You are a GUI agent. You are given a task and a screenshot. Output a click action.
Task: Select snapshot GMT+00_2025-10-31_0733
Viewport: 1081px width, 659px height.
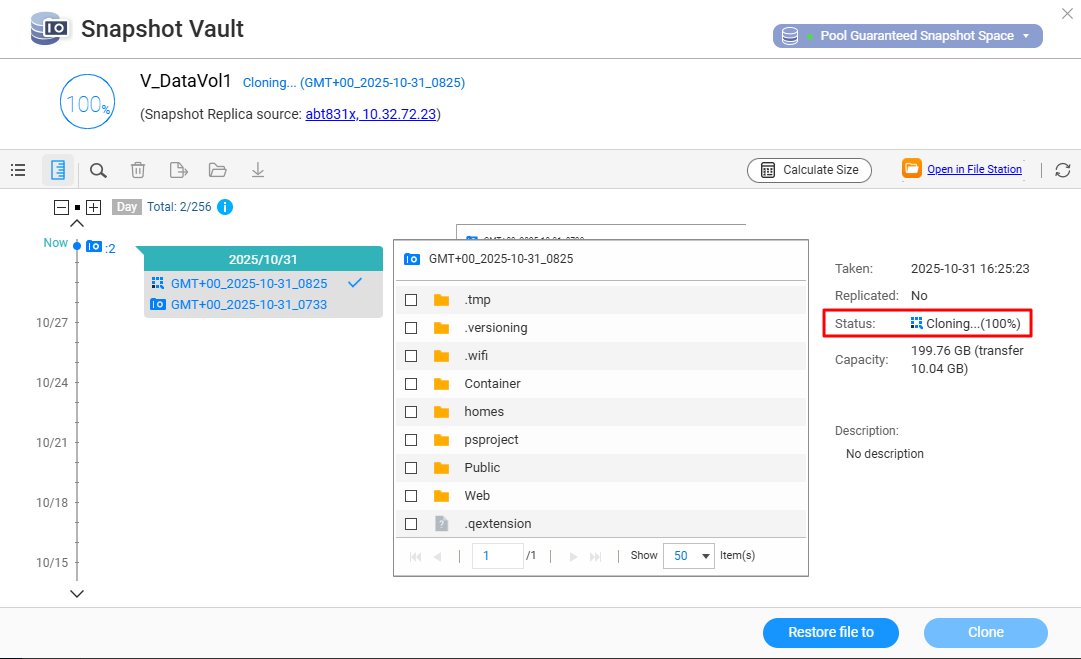point(248,304)
